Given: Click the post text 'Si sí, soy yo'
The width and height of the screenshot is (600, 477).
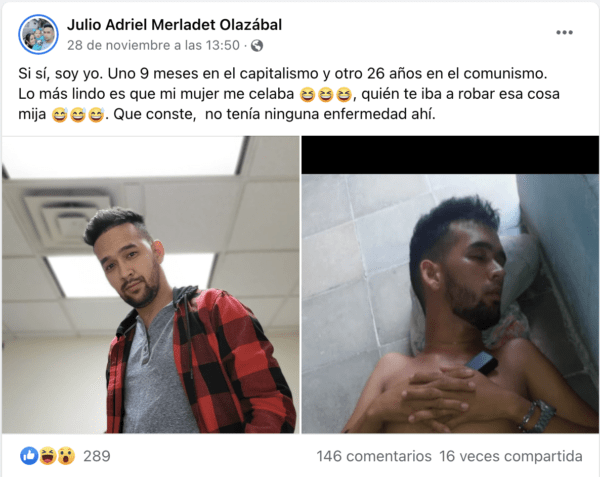Looking at the screenshot, I should coord(60,73).
